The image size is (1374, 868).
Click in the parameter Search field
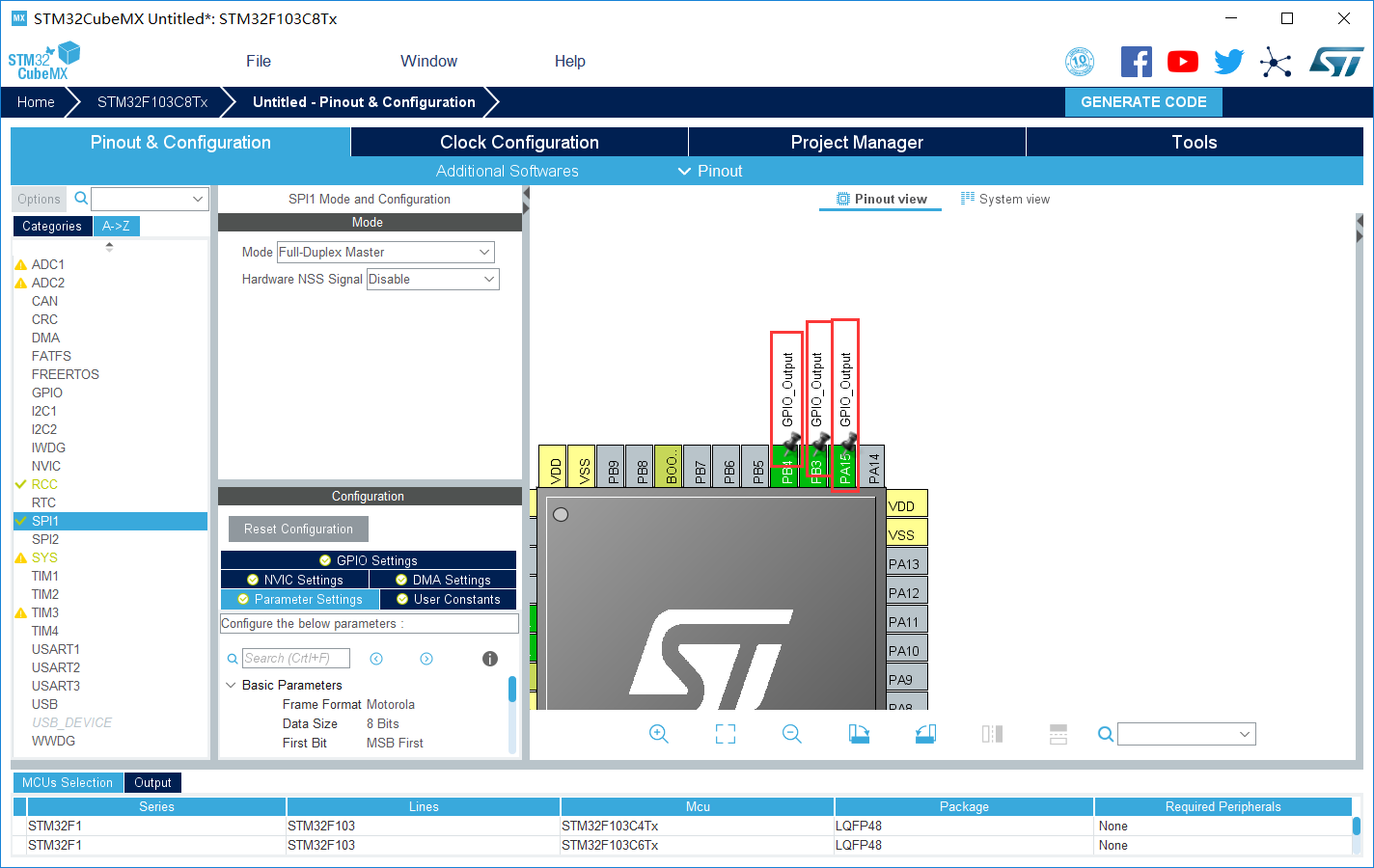pos(295,659)
